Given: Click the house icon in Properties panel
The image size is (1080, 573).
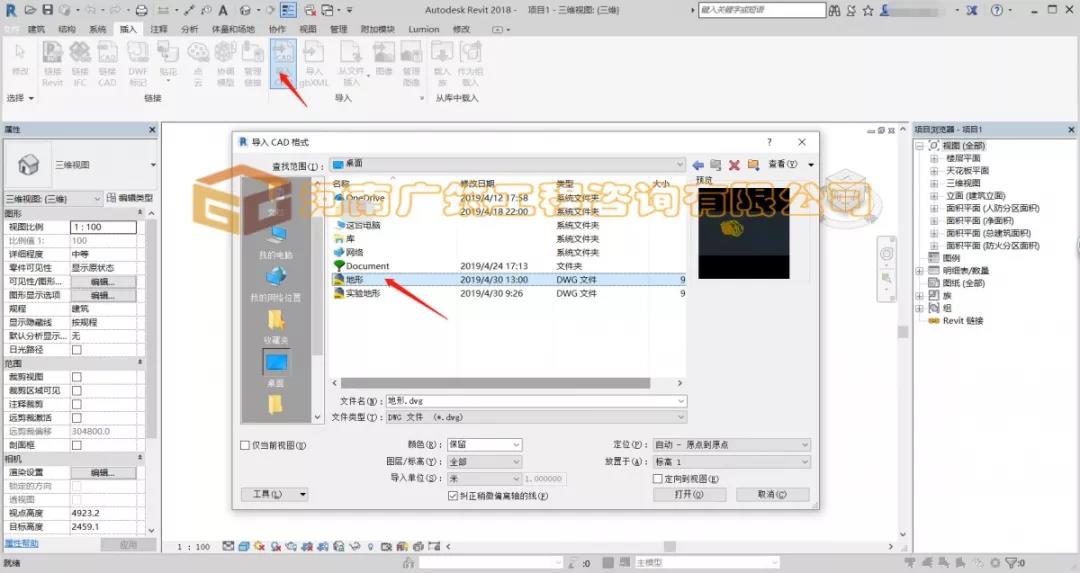Looking at the screenshot, I should [28, 165].
